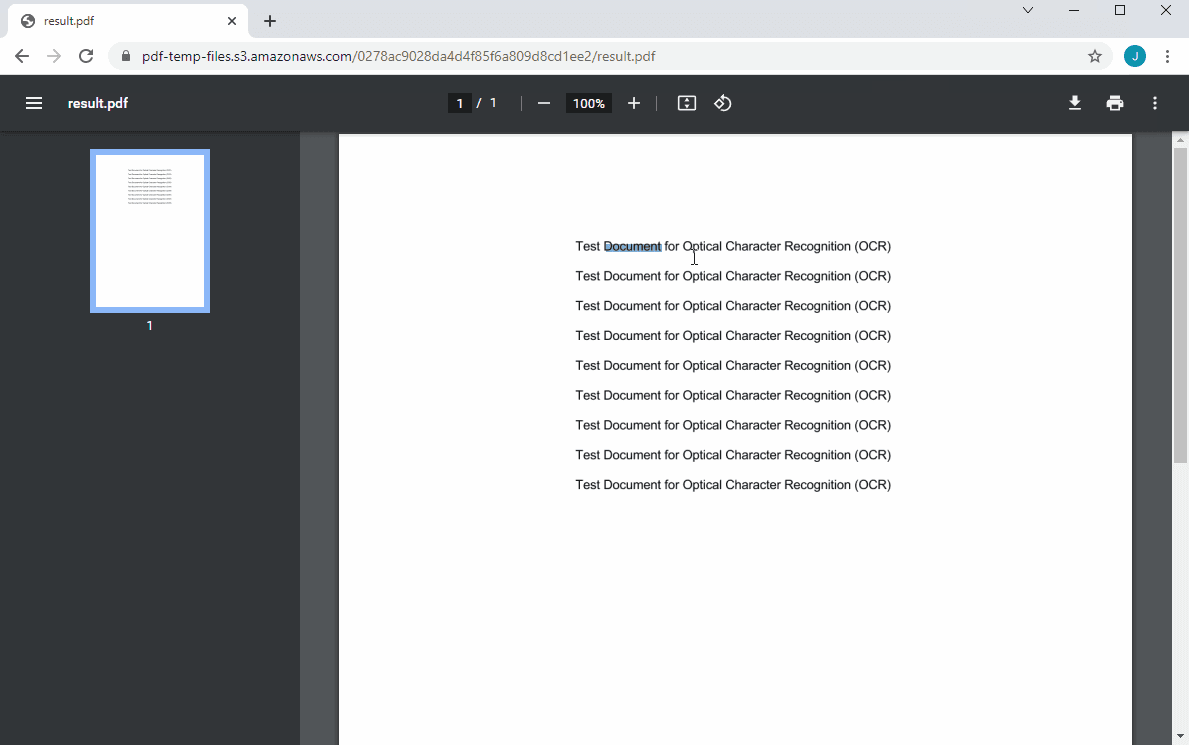Open the Chrome profile avatar

coord(1135,56)
